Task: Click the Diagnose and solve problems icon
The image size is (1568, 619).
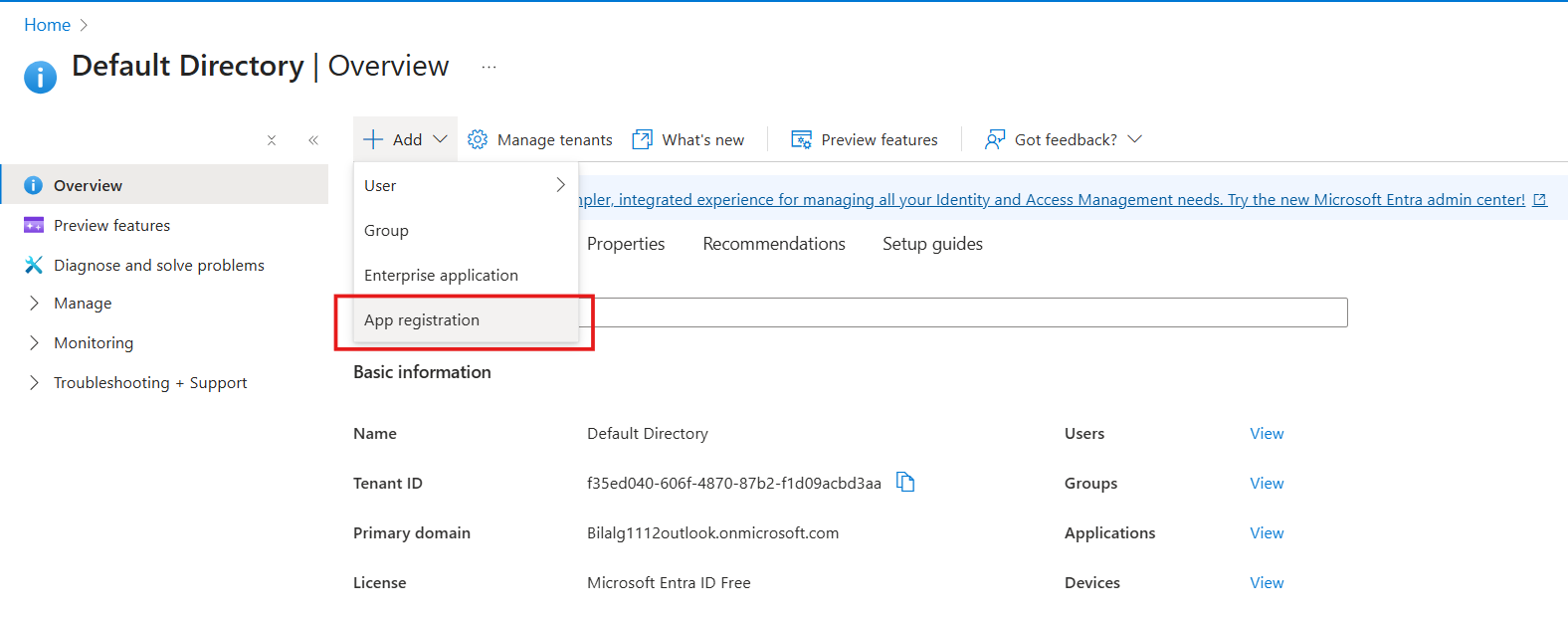Action: (x=34, y=265)
